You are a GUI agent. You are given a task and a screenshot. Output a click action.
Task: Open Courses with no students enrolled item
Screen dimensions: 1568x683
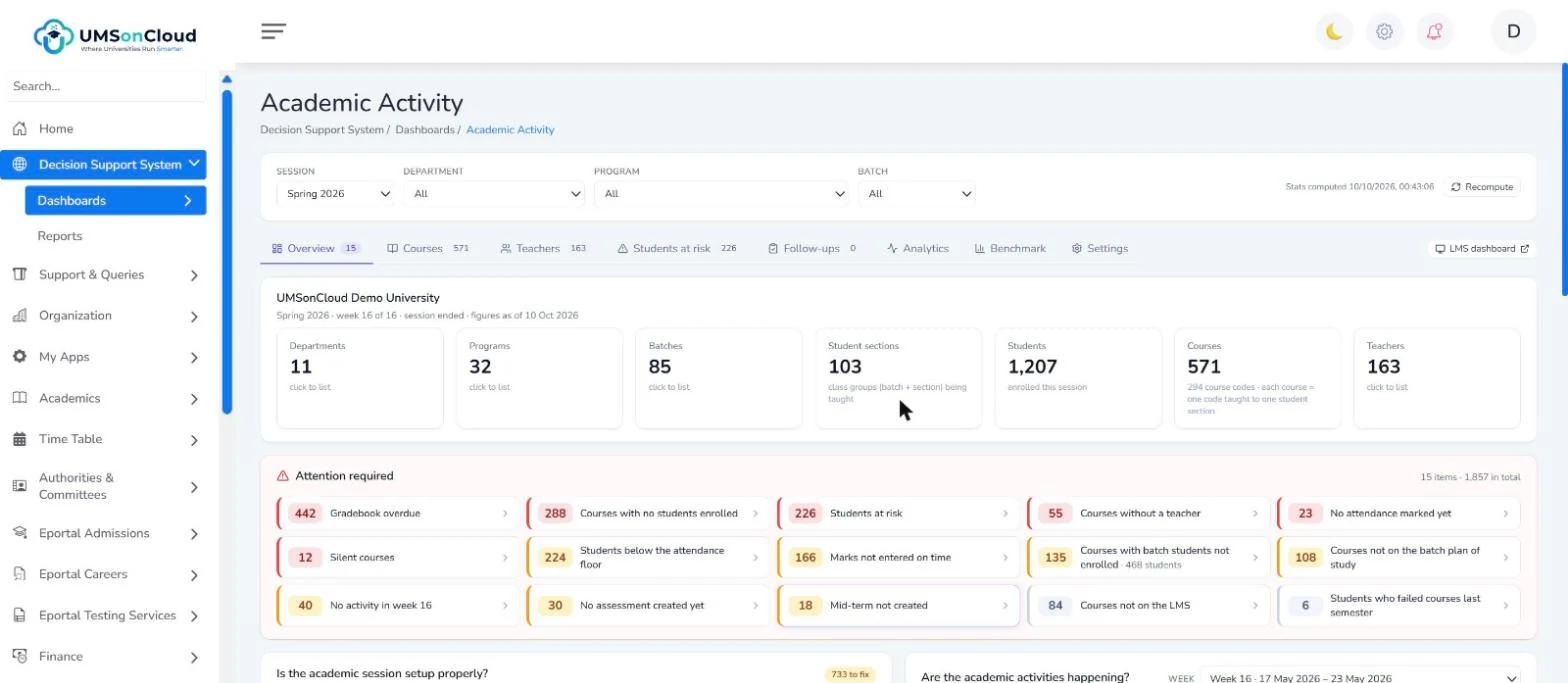click(x=648, y=513)
